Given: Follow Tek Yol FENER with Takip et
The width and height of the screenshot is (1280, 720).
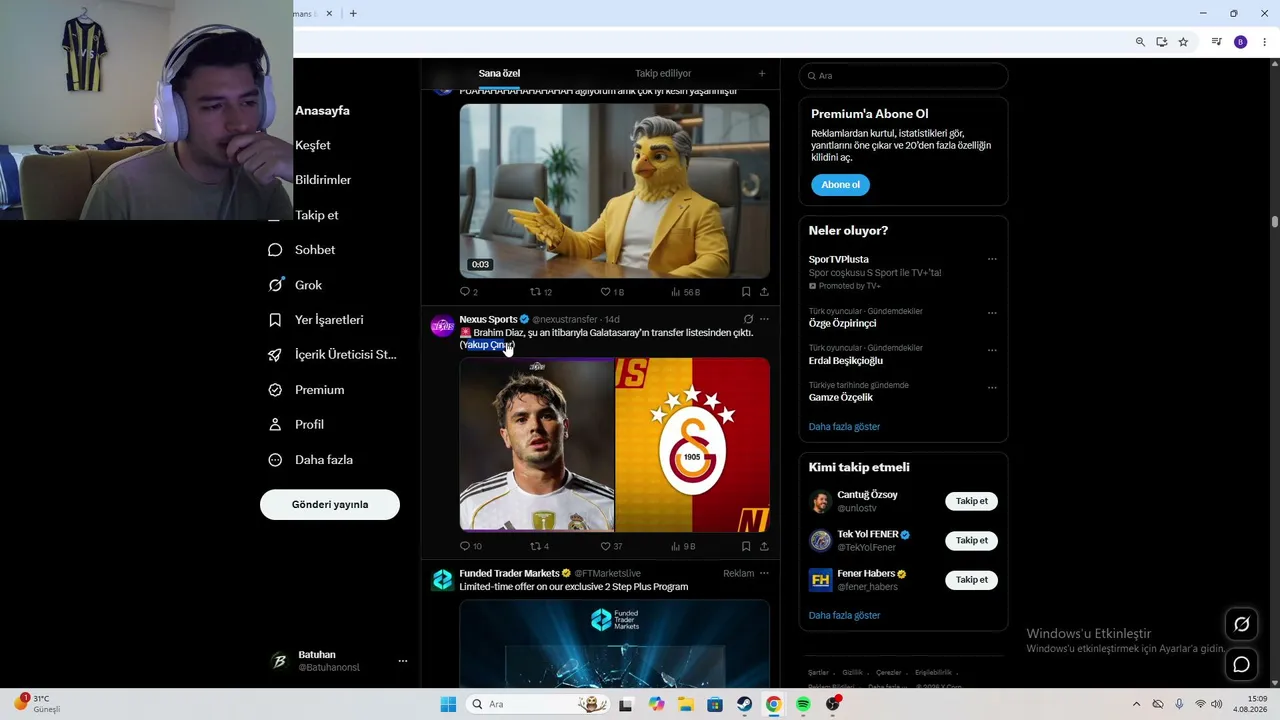Looking at the screenshot, I should tap(971, 540).
